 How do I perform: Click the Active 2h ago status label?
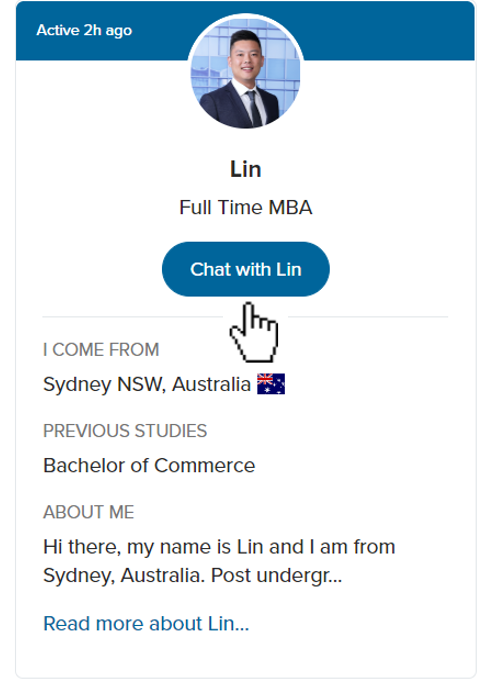pyautogui.click(x=84, y=31)
